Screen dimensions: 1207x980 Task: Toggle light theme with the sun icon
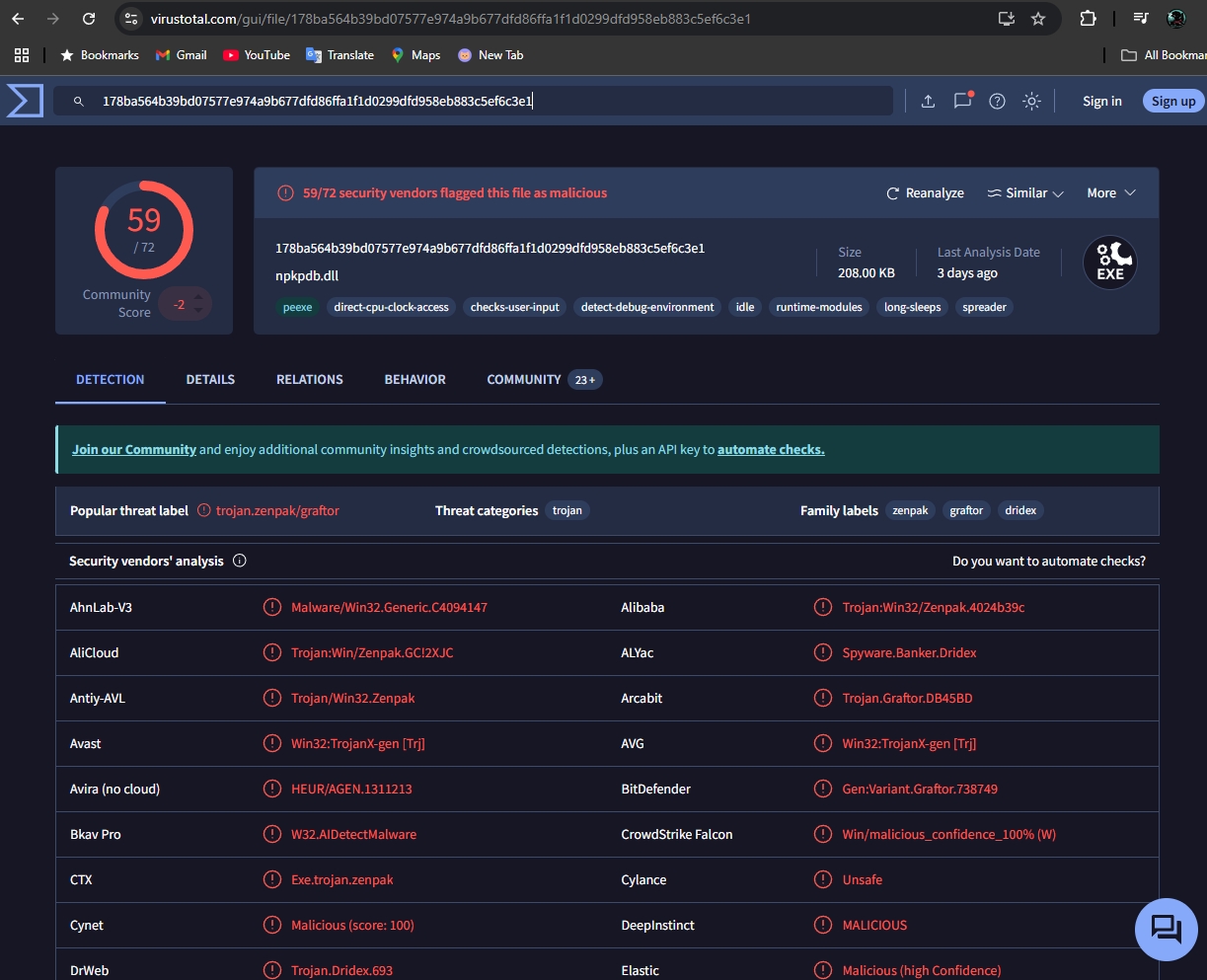(x=1031, y=100)
